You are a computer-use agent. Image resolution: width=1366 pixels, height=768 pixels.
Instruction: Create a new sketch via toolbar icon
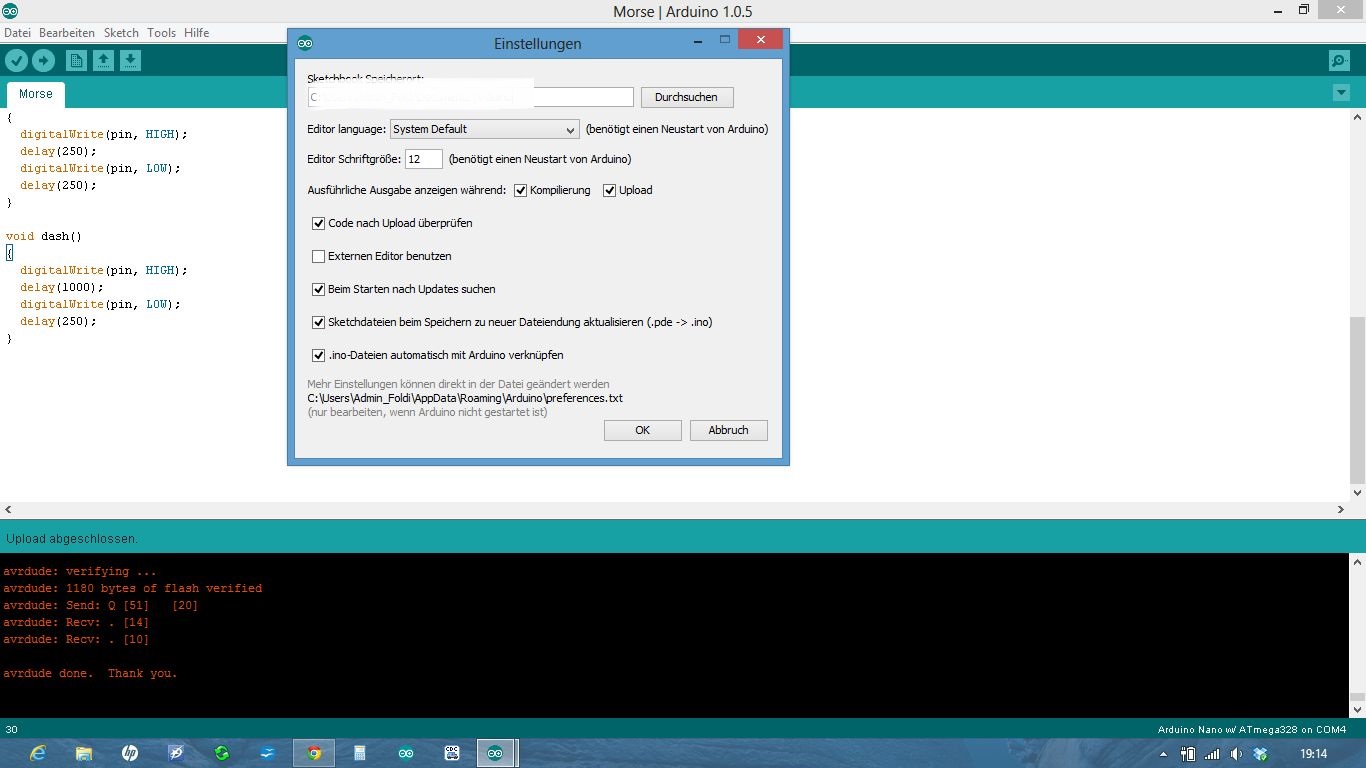pos(76,61)
